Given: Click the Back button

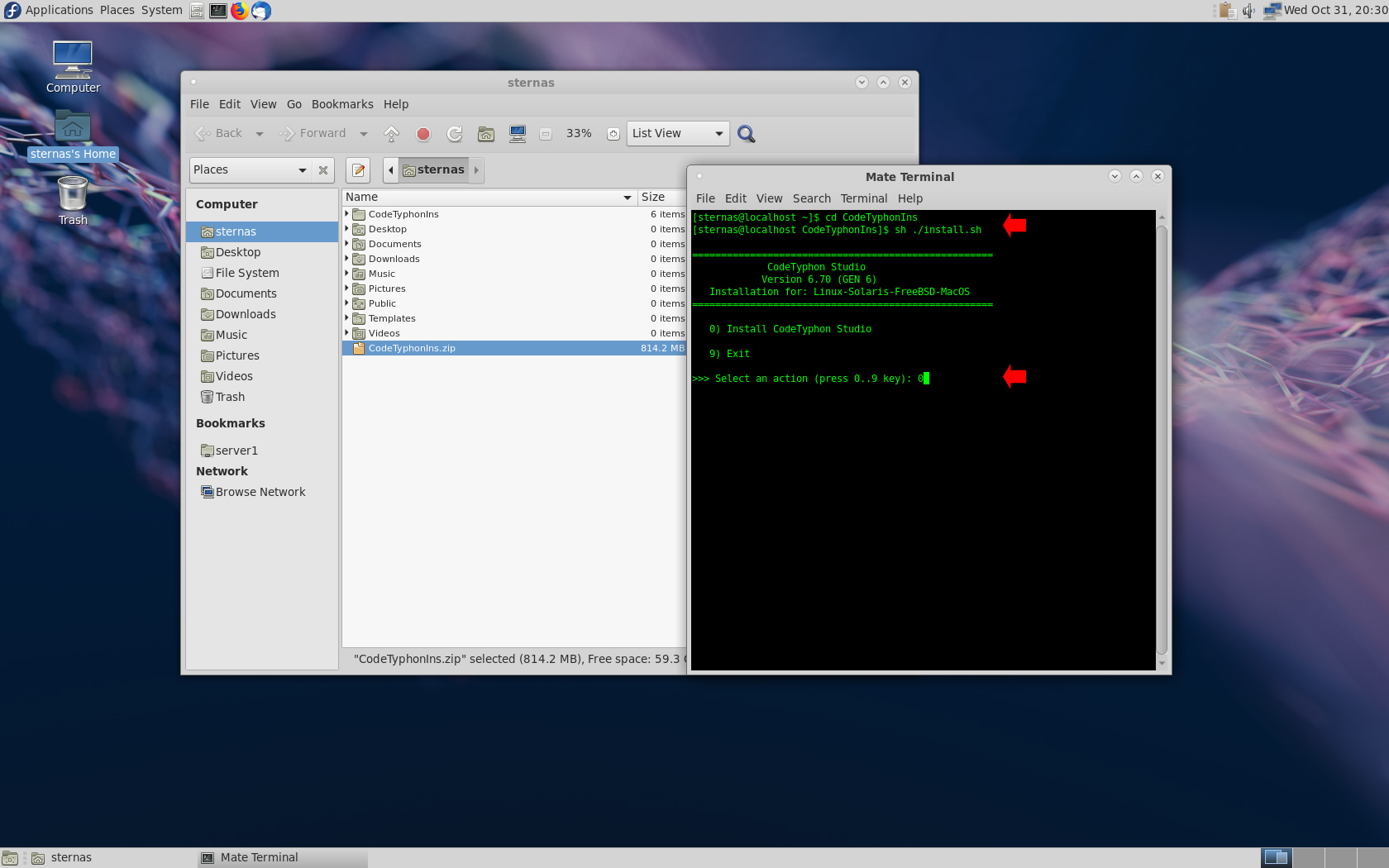Looking at the screenshot, I should pyautogui.click(x=219, y=134).
